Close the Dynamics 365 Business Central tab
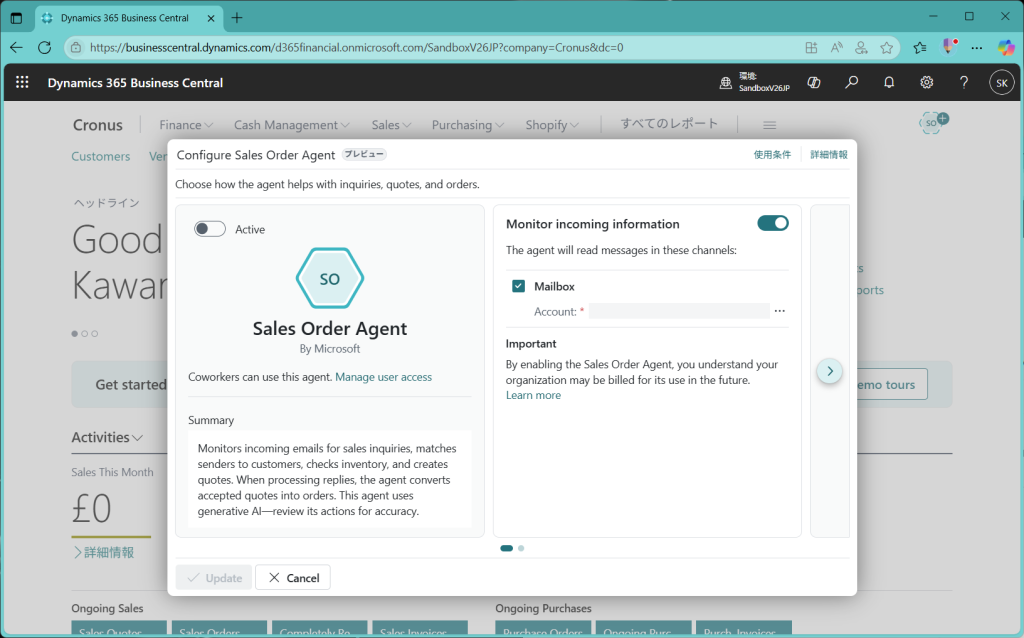Viewport: 1024px width, 638px height. (211, 18)
